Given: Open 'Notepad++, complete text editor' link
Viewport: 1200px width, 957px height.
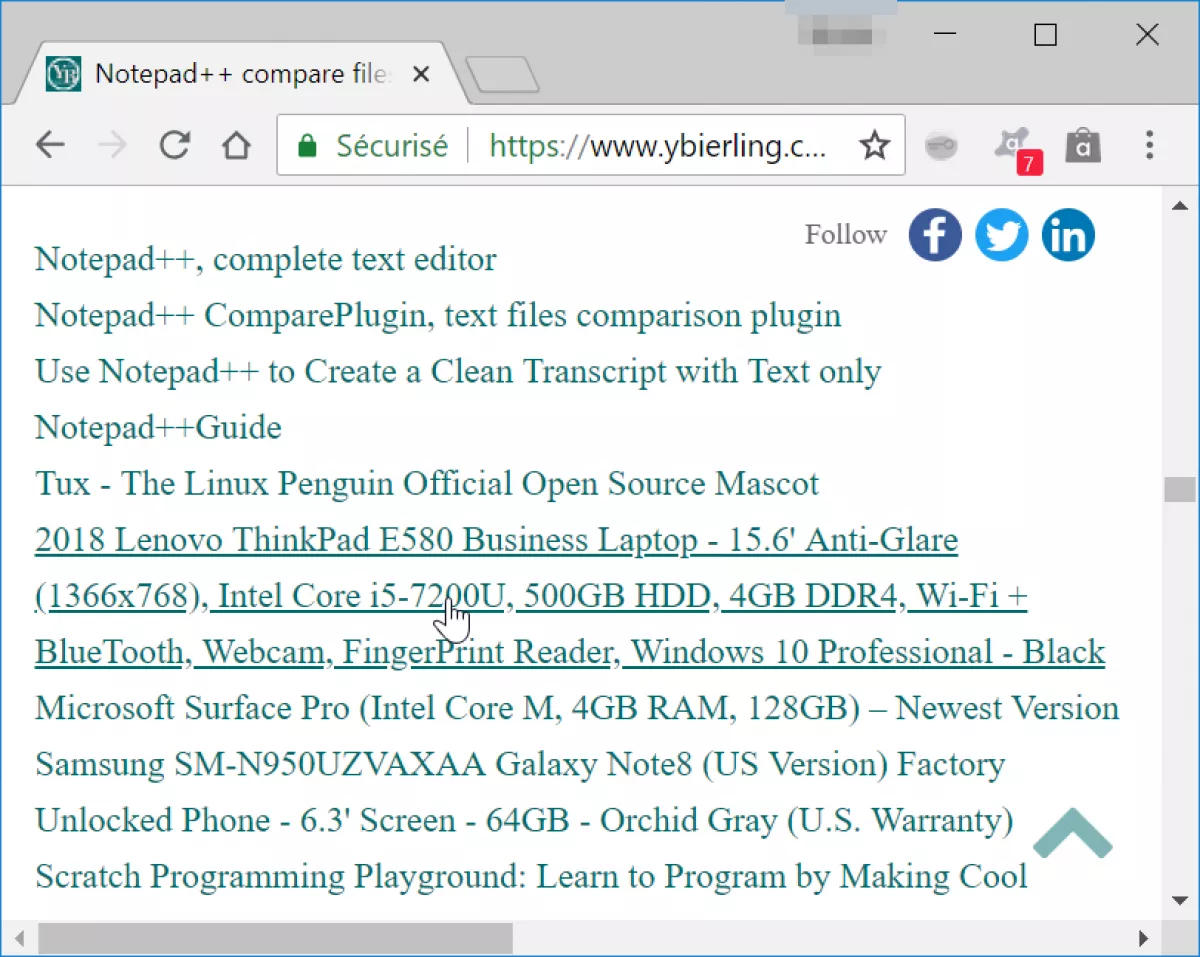Looking at the screenshot, I should (265, 260).
